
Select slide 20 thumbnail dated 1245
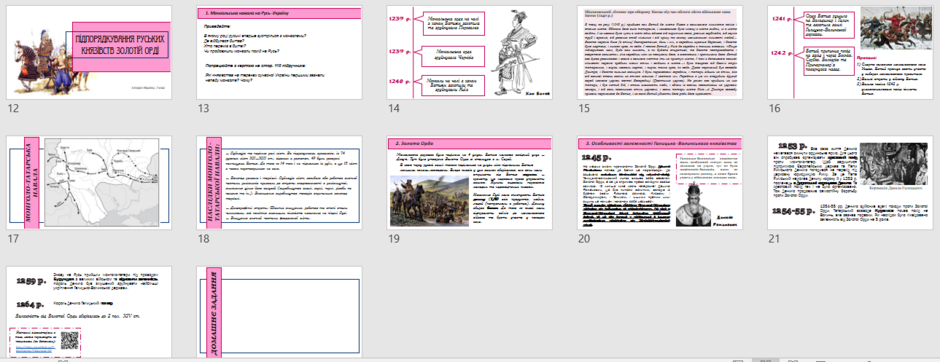point(660,182)
